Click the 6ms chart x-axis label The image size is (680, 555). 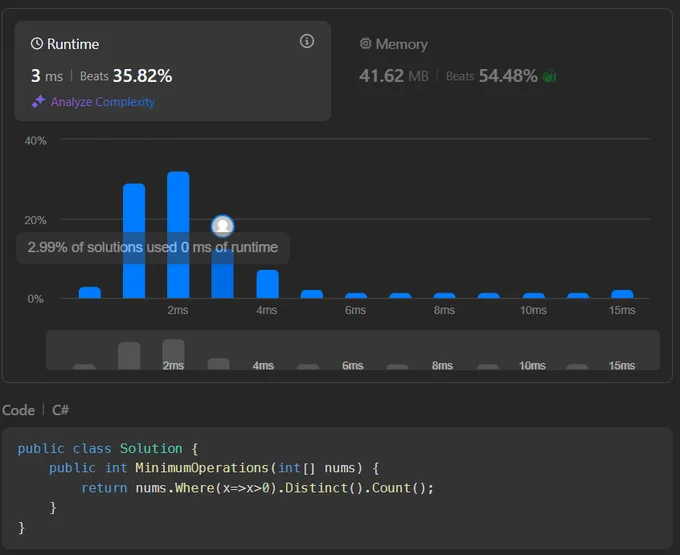point(356,310)
